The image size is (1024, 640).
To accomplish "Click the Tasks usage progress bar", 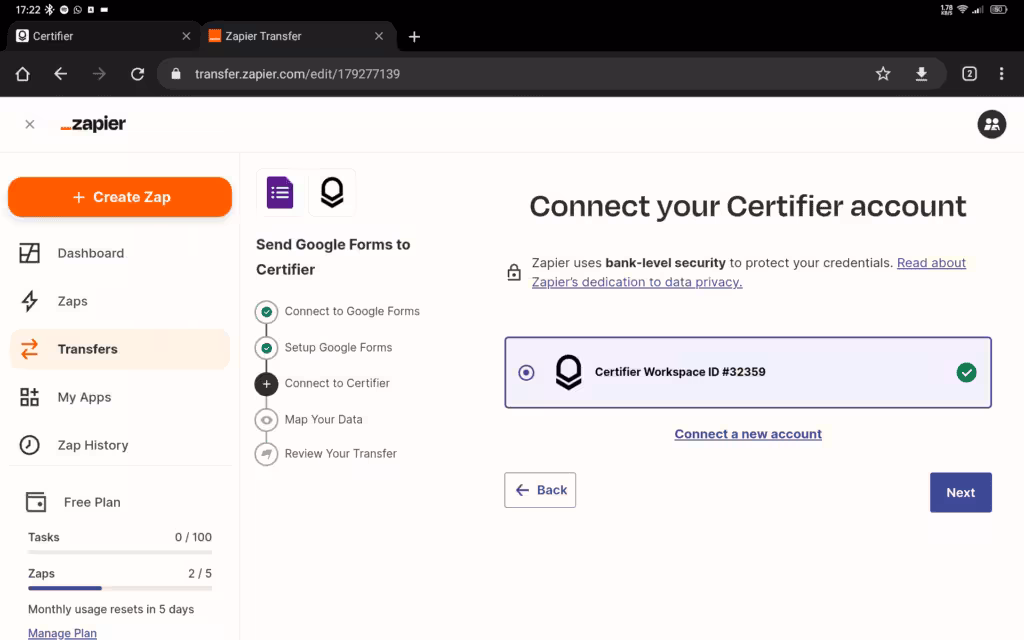I will coord(120,552).
